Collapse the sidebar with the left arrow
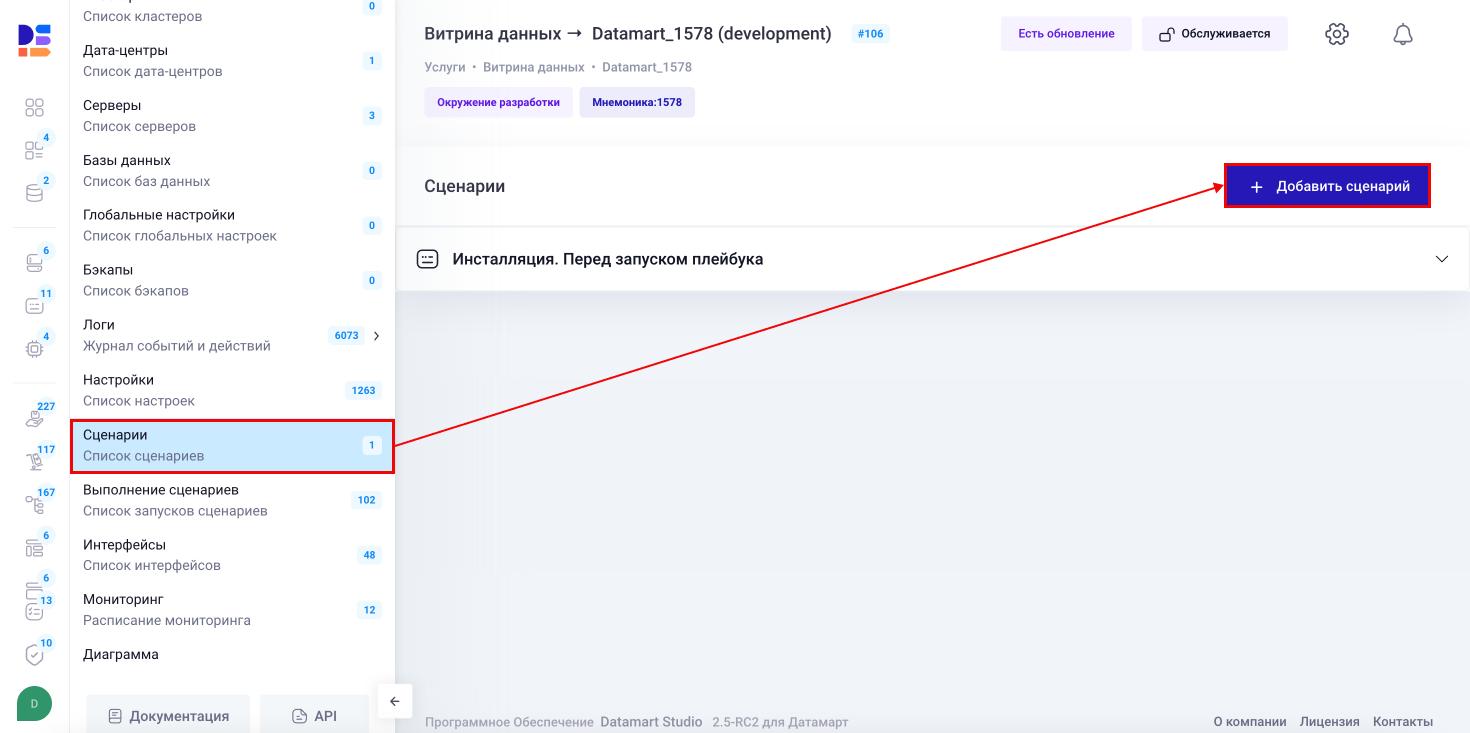This screenshot has width=1470, height=733. (394, 701)
